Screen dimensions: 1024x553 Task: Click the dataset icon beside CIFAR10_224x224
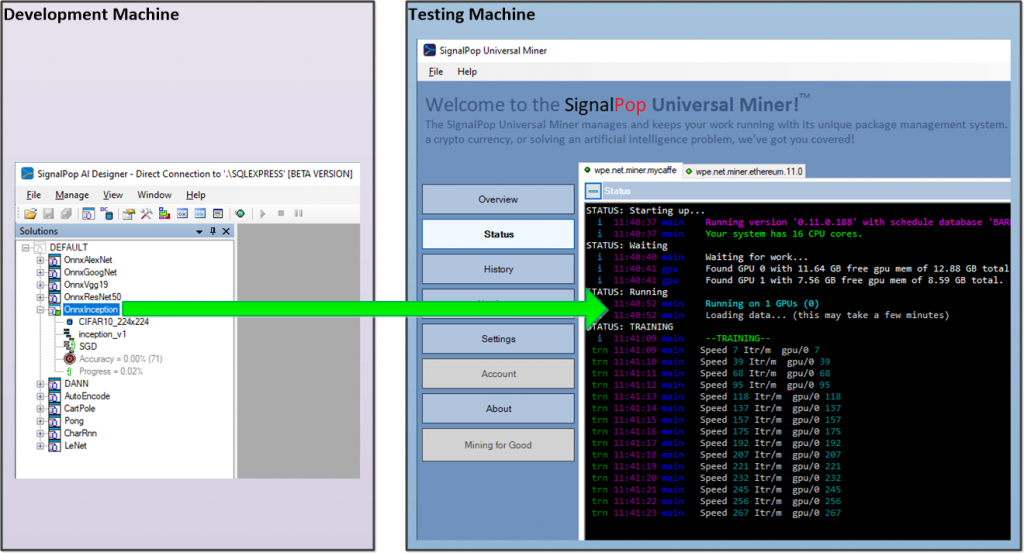coord(70,322)
